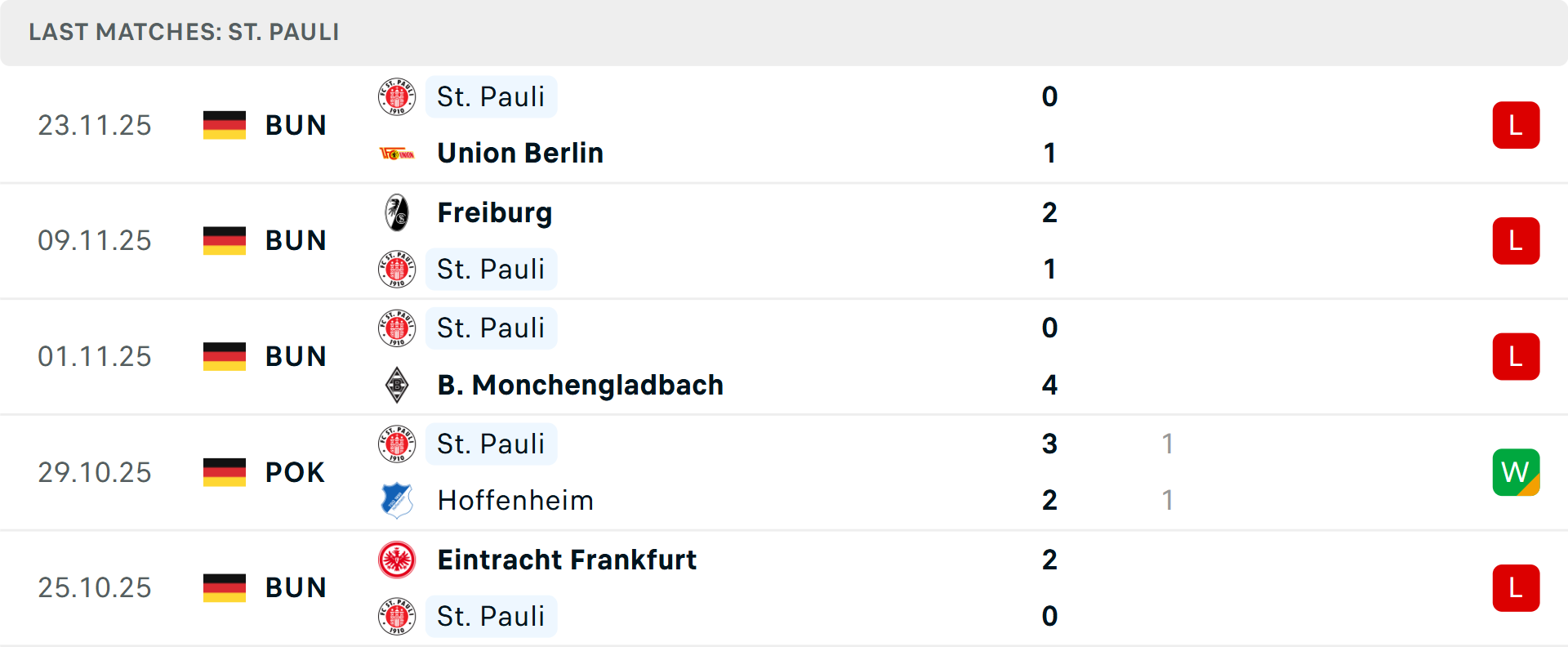Click the L badge for Freiburg match
The height and width of the screenshot is (647, 1568).
[1516, 241]
